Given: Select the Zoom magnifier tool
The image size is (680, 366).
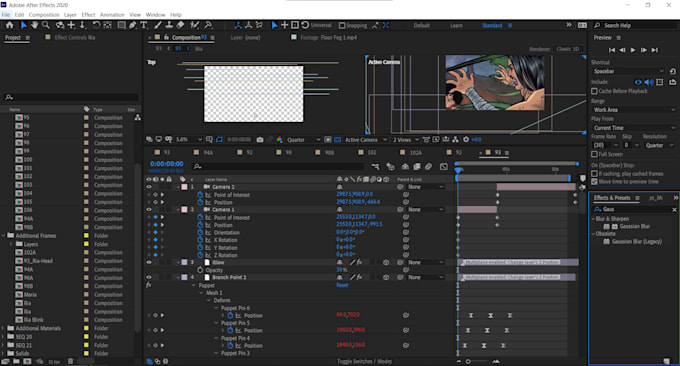Looking at the screenshot, I should [46, 26].
